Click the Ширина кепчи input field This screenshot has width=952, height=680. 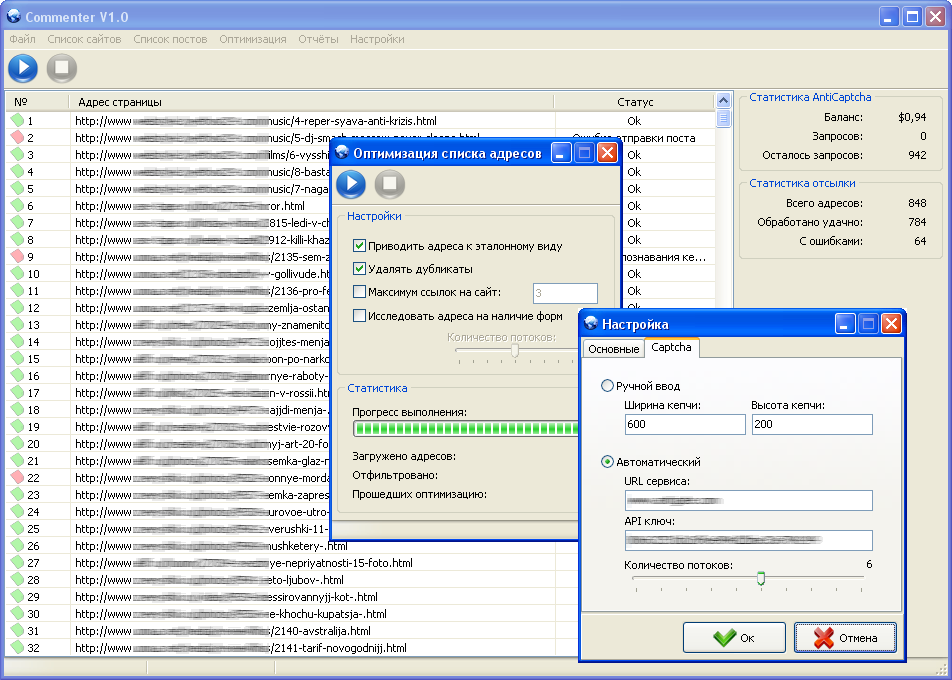pos(685,425)
